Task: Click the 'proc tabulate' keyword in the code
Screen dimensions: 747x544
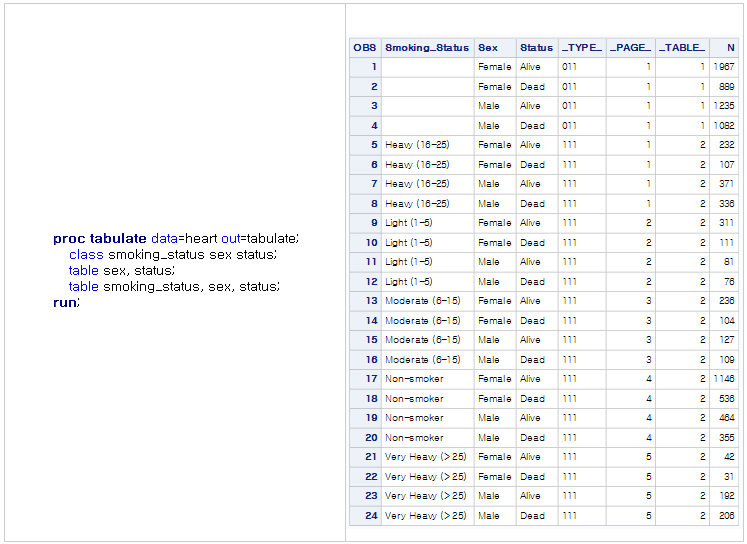Action: 100,238
